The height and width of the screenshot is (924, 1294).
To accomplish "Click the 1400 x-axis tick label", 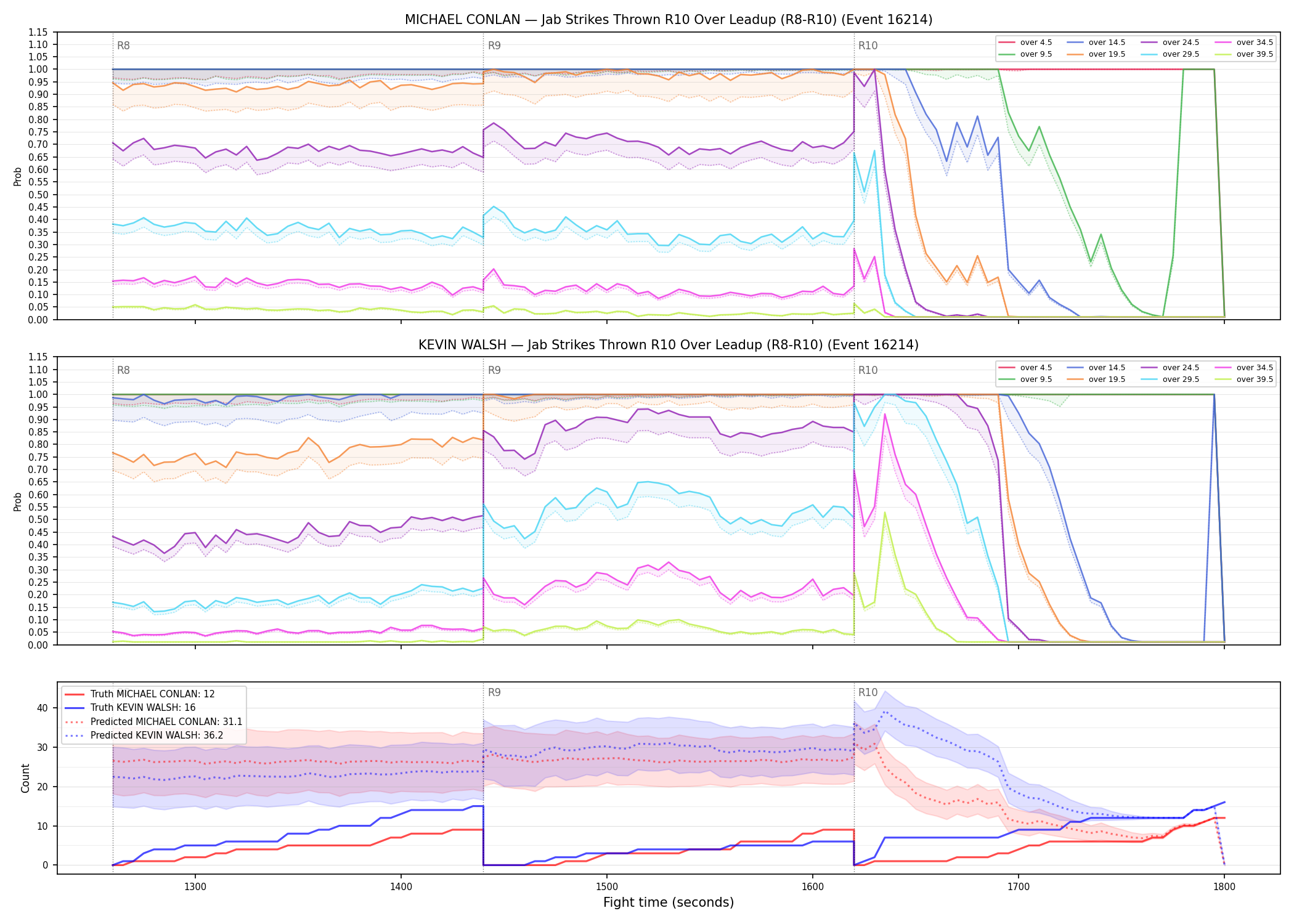I will point(401,886).
